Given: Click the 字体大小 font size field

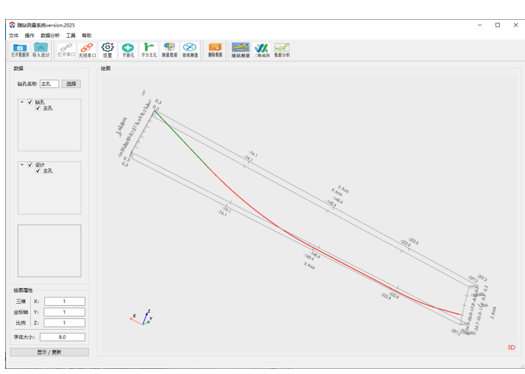Looking at the screenshot, I should (63, 337).
